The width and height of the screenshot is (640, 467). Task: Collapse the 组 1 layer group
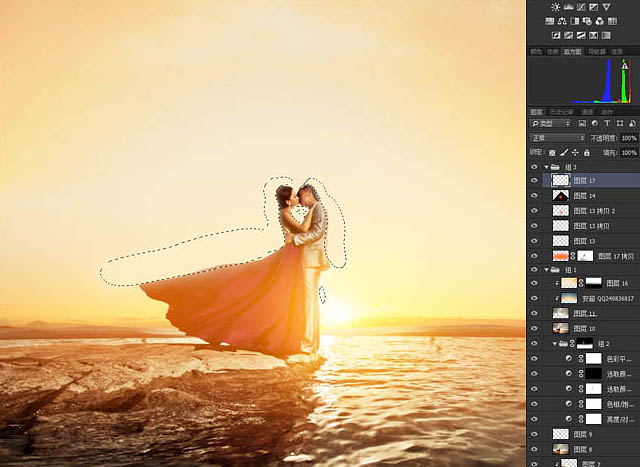[547, 270]
